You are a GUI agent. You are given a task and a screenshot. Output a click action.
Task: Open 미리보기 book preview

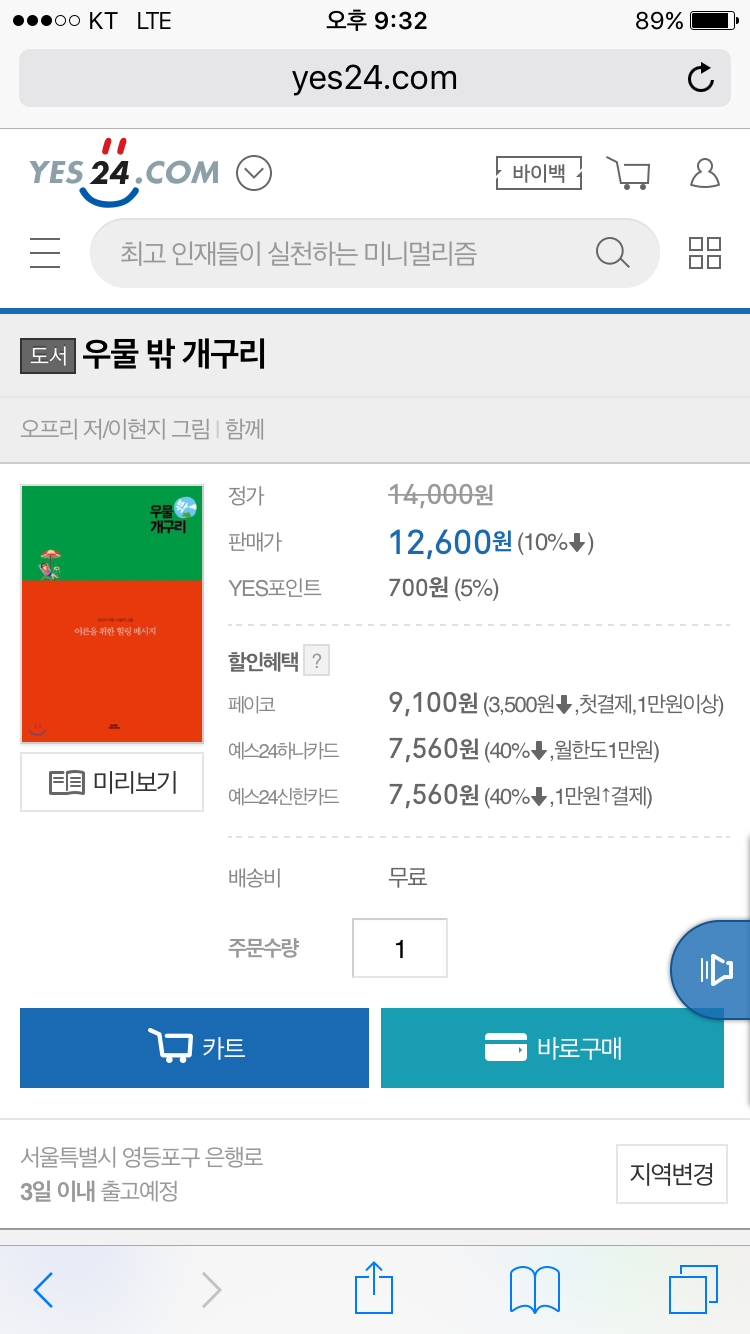pyautogui.click(x=112, y=782)
